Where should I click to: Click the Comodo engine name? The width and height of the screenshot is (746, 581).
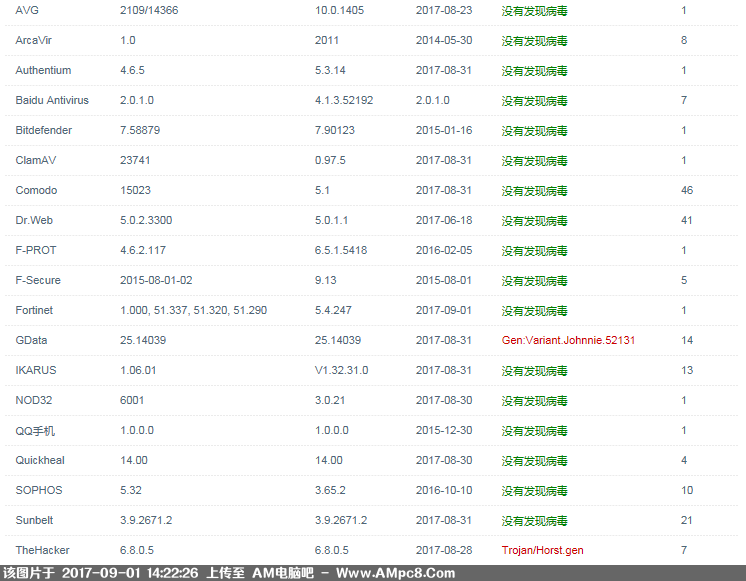36,190
